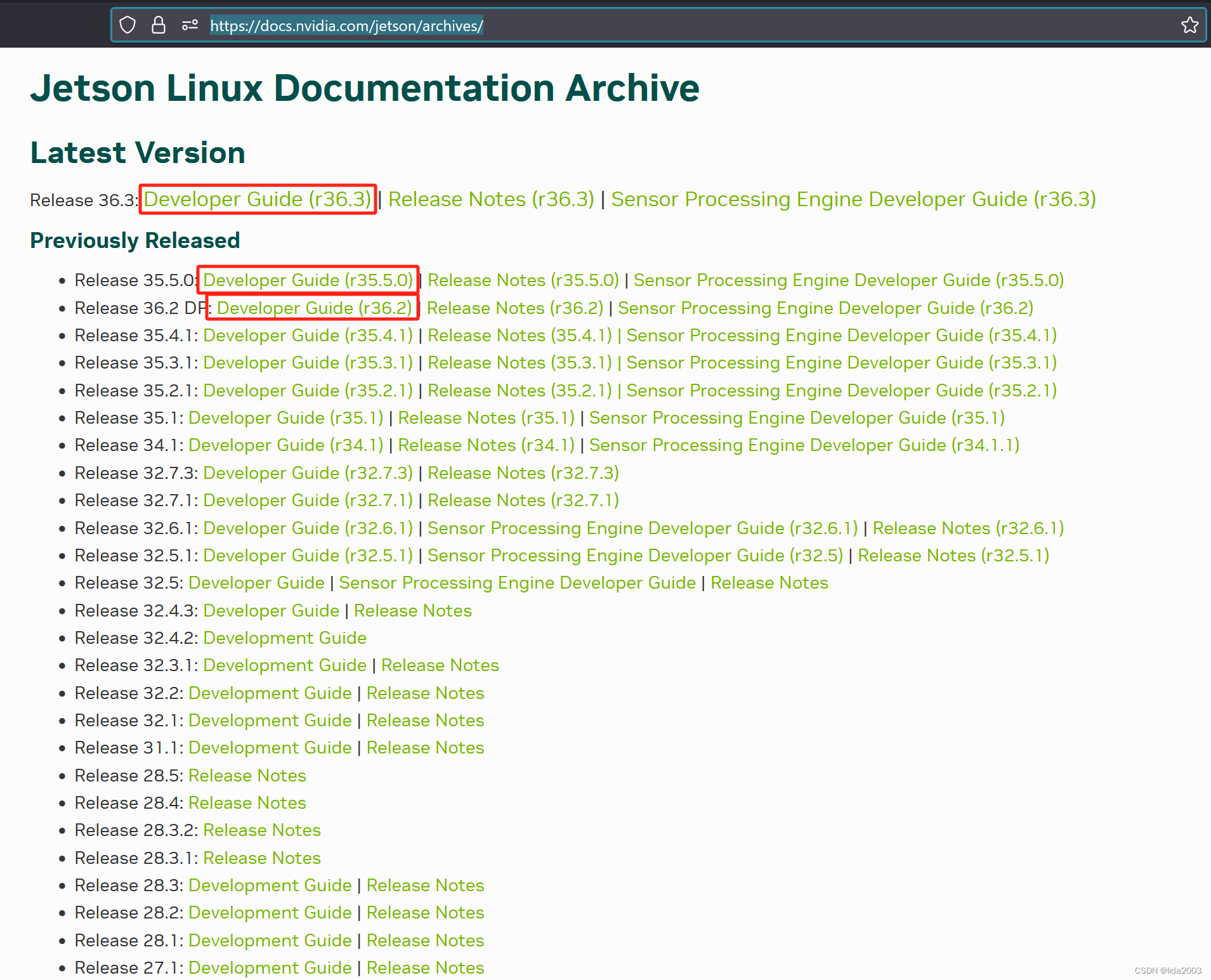Open Release Notes (r36.3) link
The height and width of the screenshot is (980, 1211).
[491, 199]
